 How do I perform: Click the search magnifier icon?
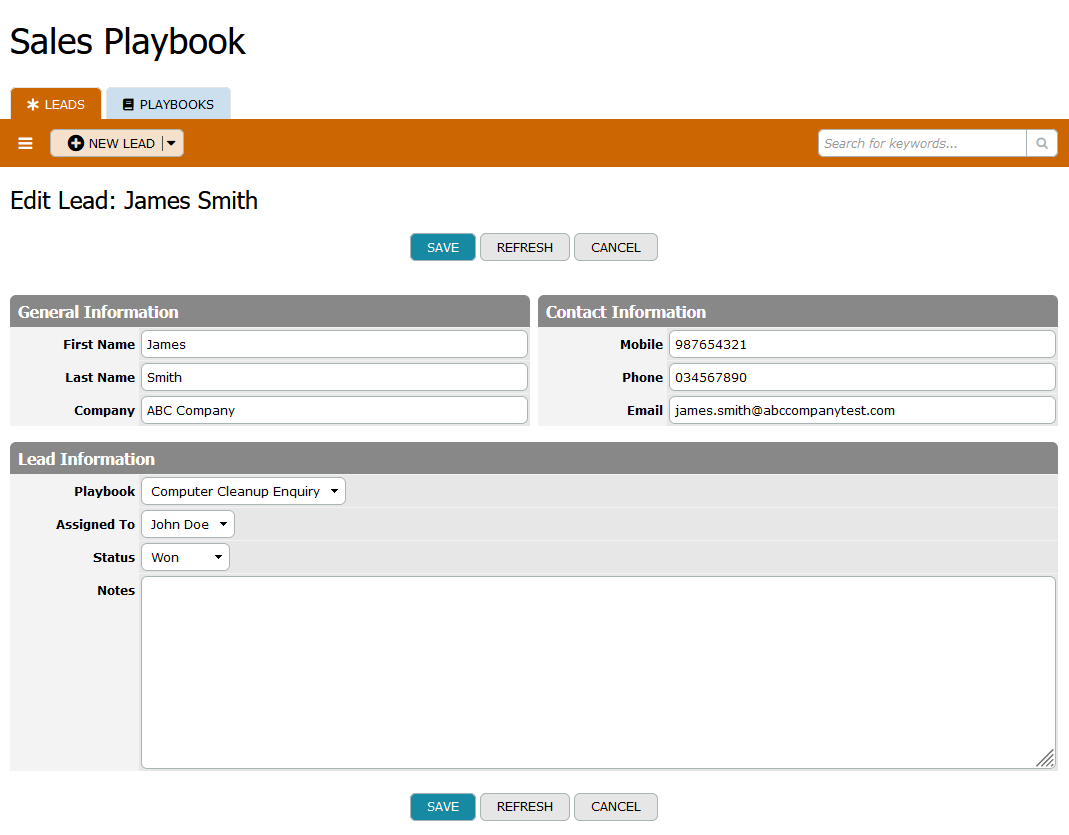pos(1041,144)
